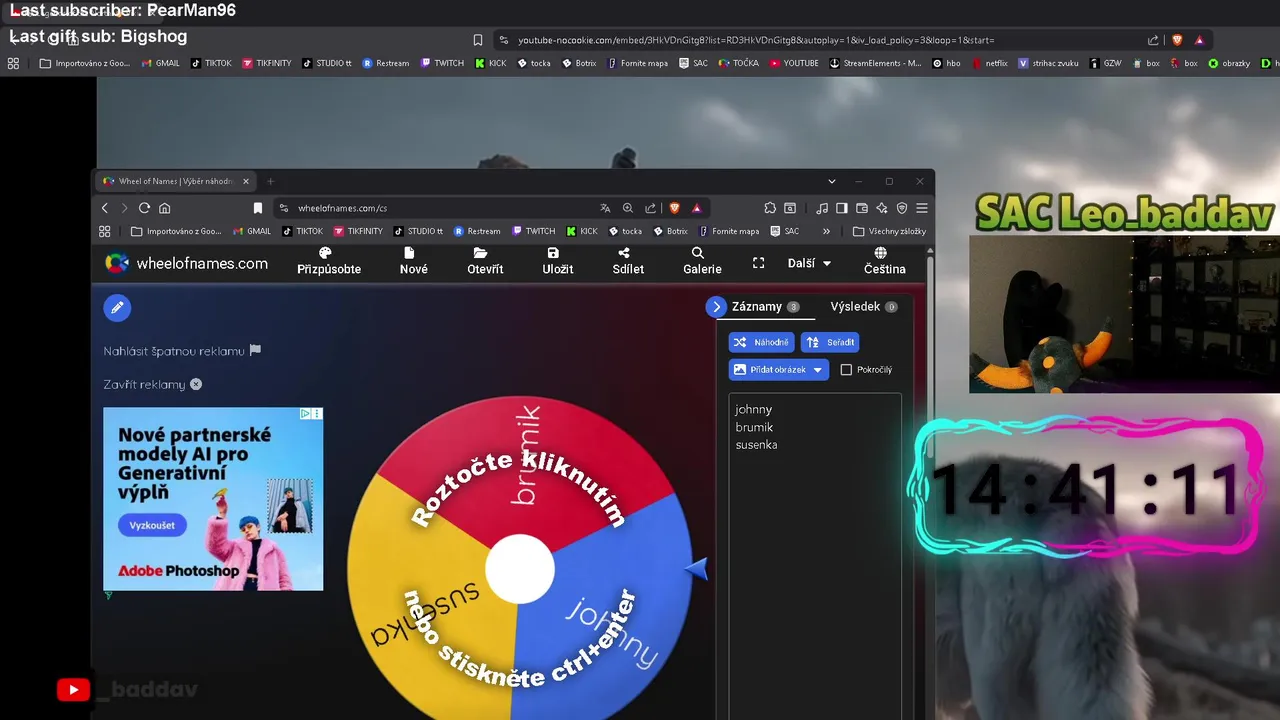Open Brave Shields icon in background browser

point(1177,40)
